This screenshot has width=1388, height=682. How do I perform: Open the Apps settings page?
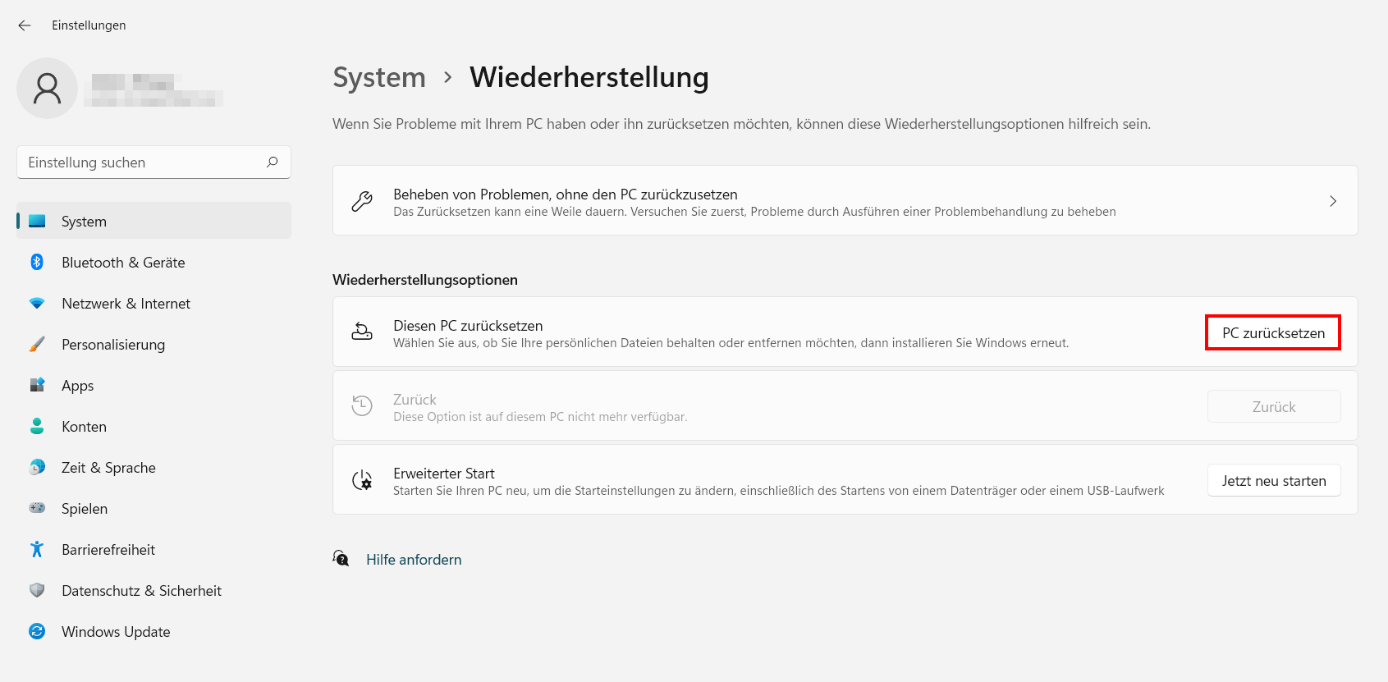[154, 385]
